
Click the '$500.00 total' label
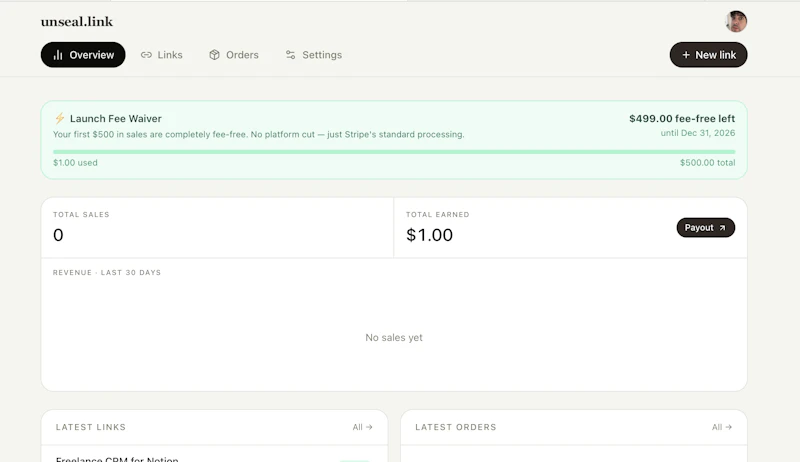pos(707,163)
